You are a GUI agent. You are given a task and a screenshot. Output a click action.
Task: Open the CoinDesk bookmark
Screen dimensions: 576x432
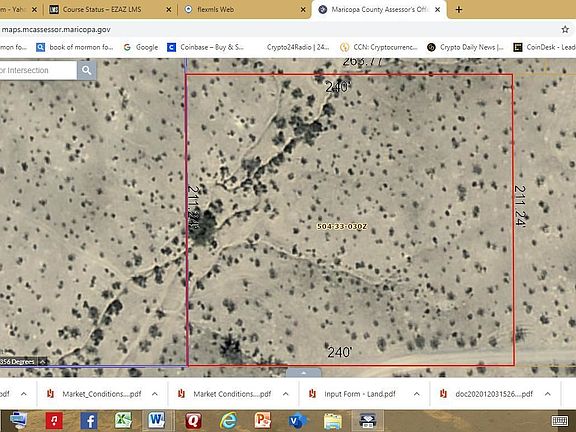(544, 47)
